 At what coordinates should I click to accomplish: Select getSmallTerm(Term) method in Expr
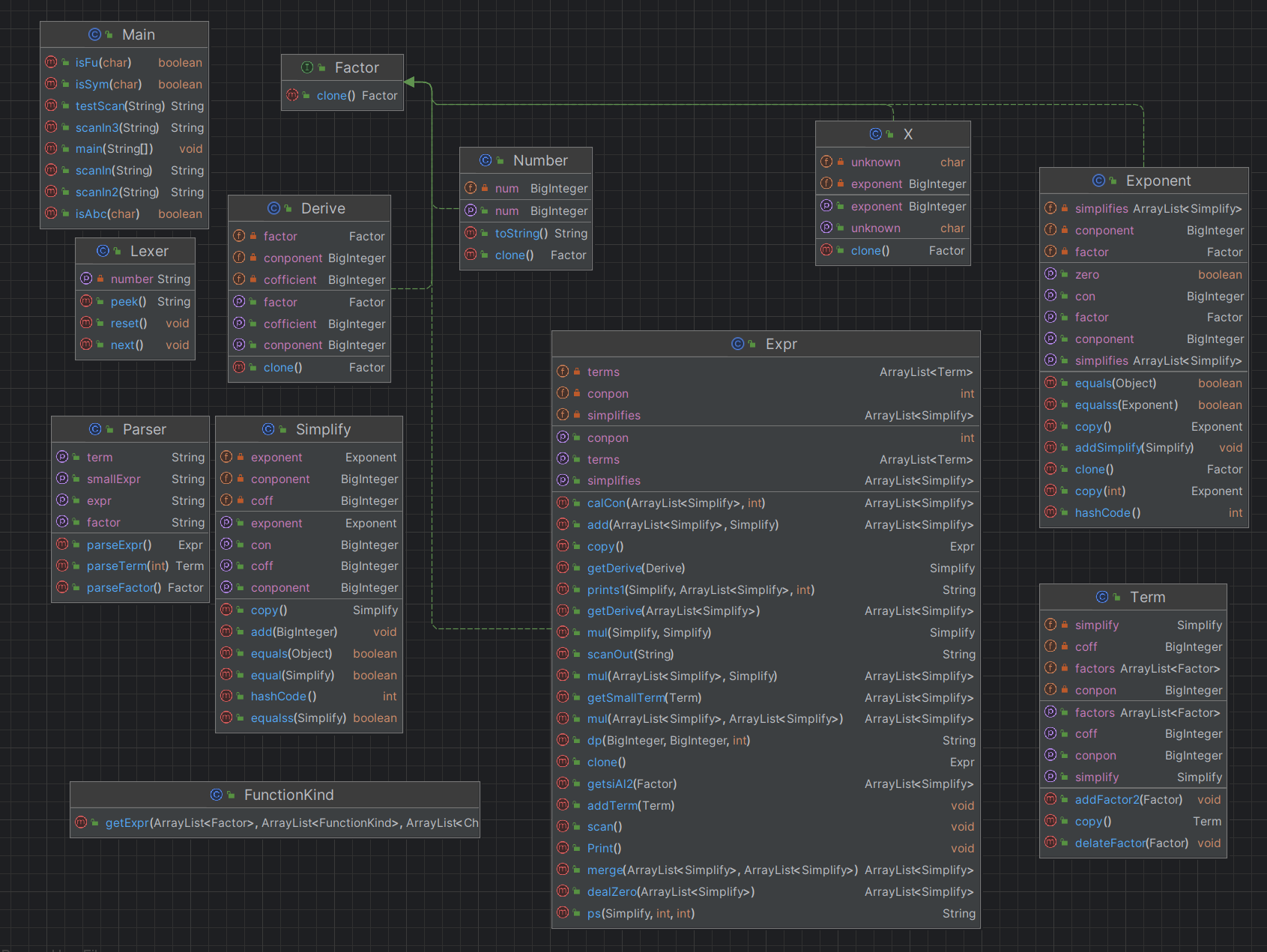coord(644,697)
